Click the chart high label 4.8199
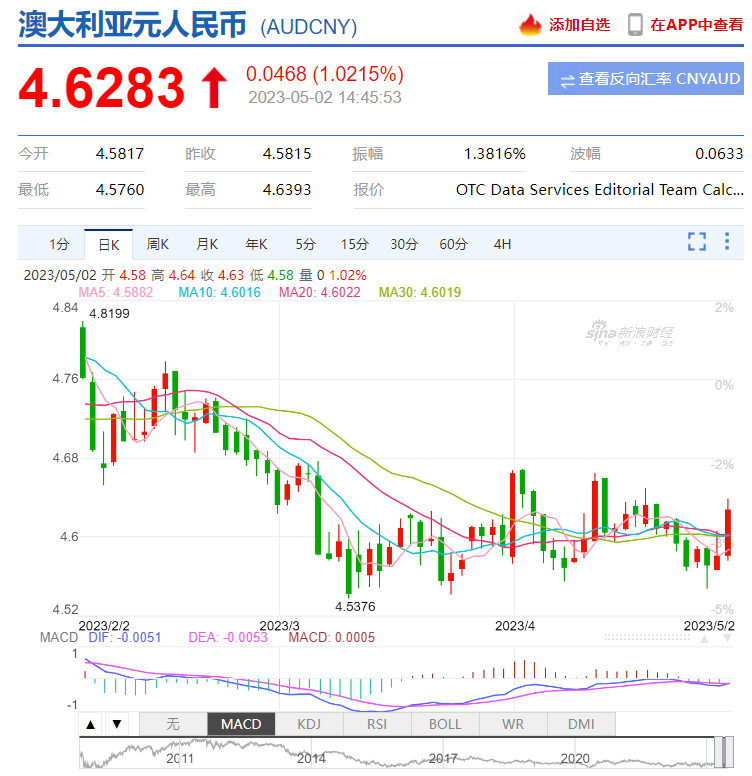 coord(109,314)
